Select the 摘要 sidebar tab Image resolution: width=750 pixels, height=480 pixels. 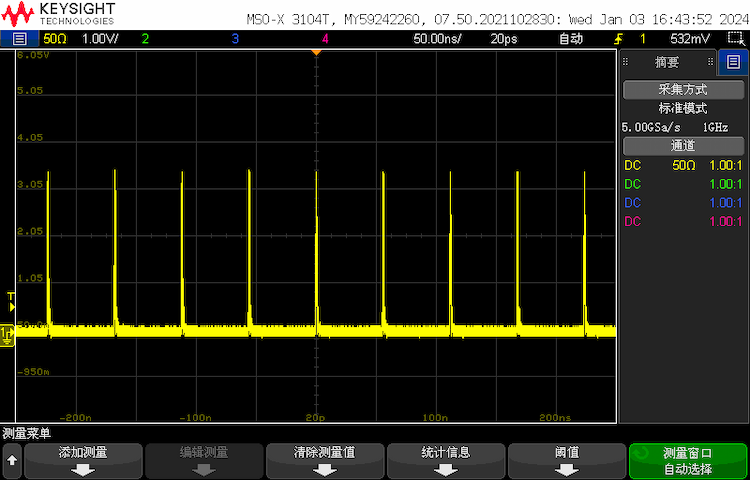[x=667, y=62]
